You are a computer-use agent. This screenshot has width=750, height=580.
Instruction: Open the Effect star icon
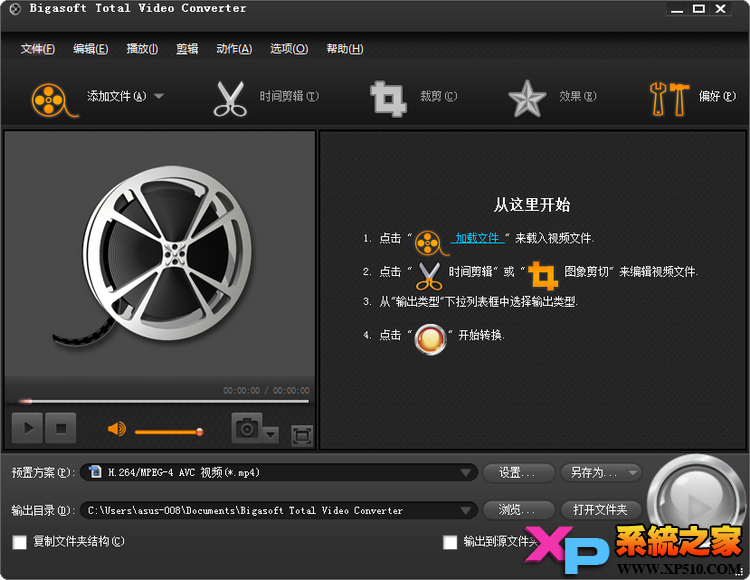coord(527,99)
